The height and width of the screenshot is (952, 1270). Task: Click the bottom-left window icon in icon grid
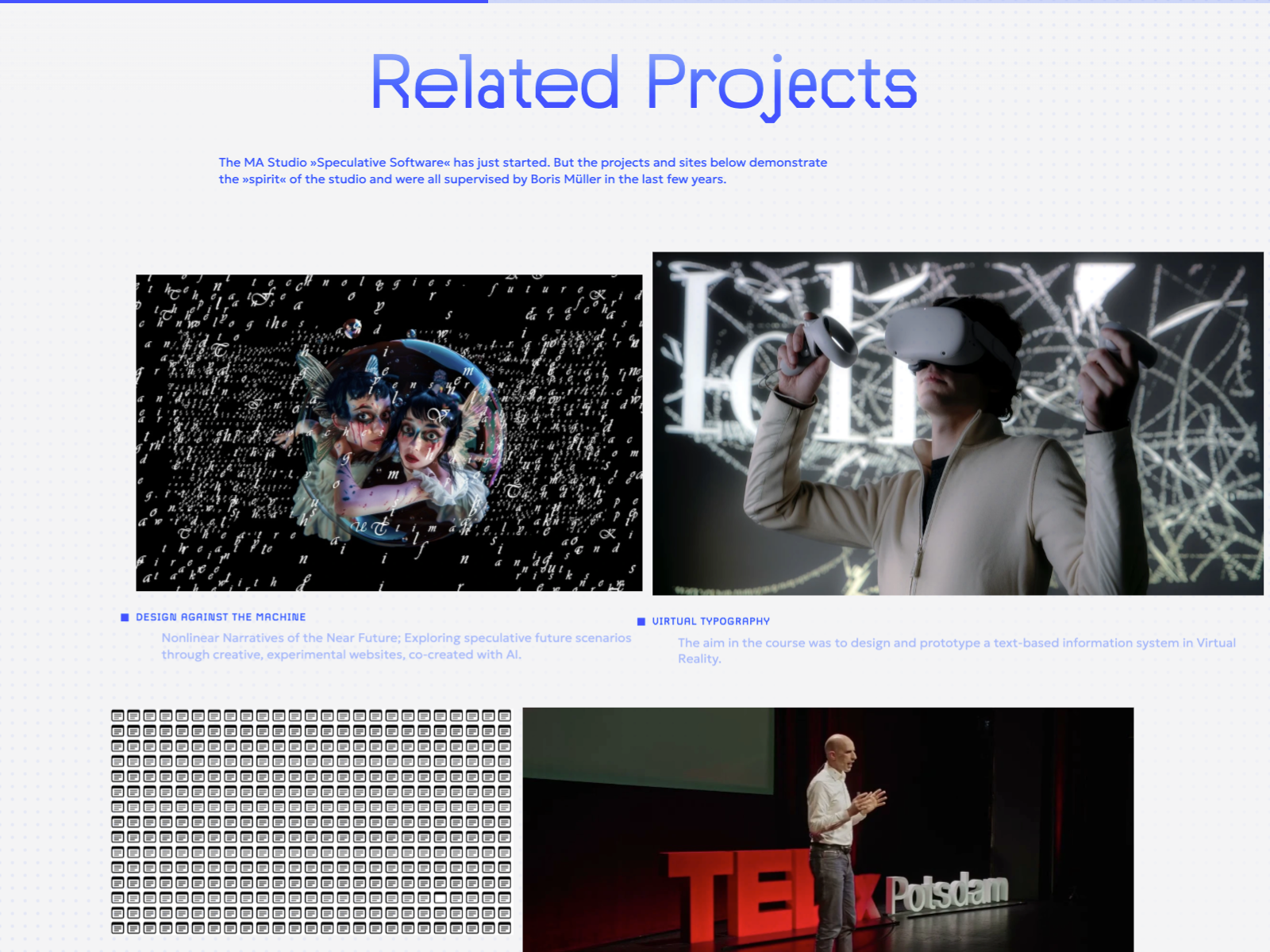tap(117, 927)
